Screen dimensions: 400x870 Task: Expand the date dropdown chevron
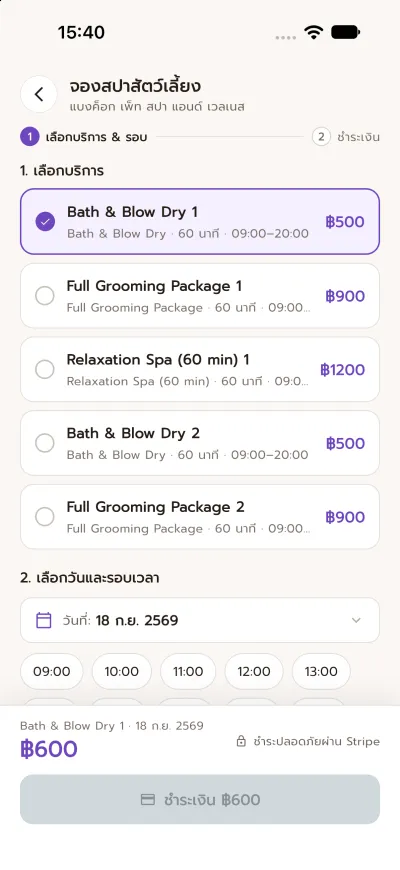pos(356,620)
